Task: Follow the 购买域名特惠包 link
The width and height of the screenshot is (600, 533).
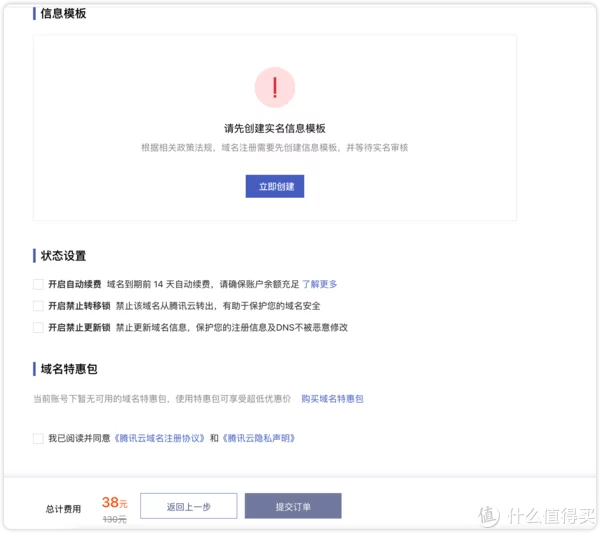Action: (332, 399)
